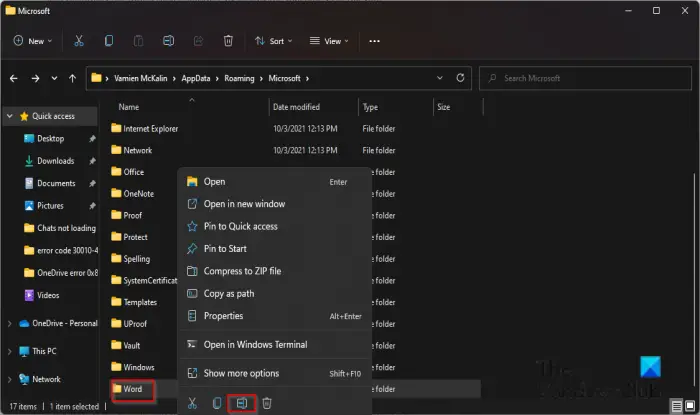
Task: Go back with the left arrow
Action: [14, 79]
